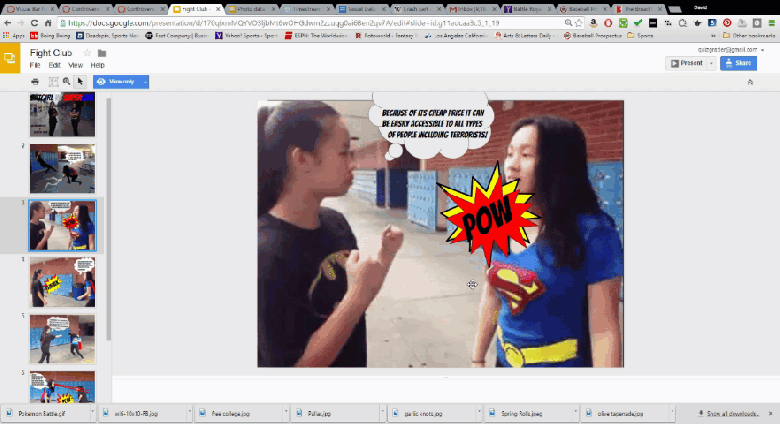
Task: Open the move-to-folder icon beside title
Action: pos(101,53)
